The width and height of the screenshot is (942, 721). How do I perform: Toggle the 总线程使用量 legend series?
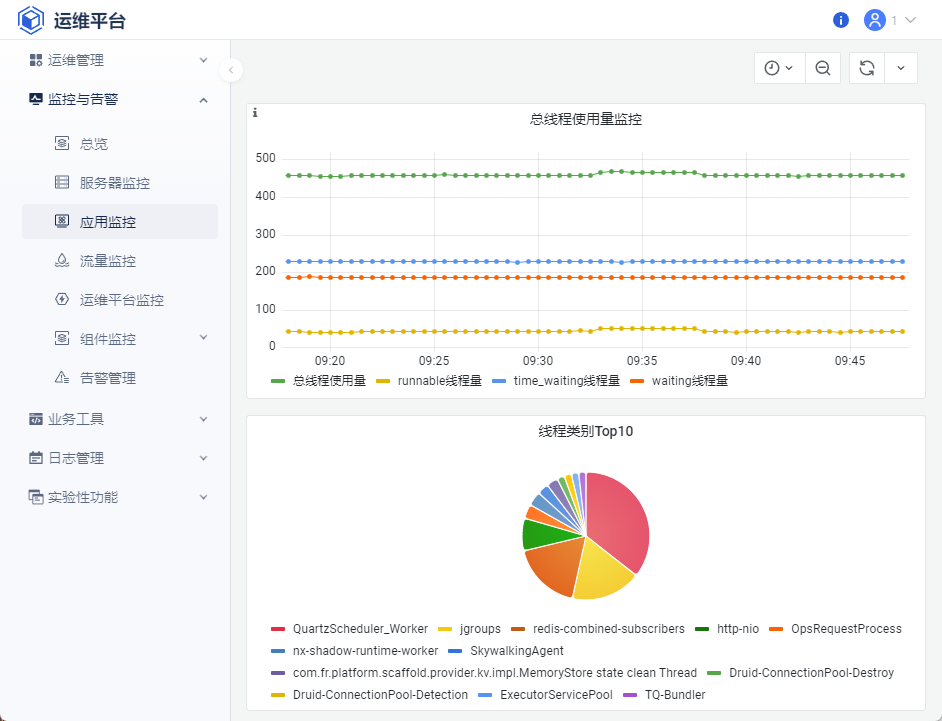tap(318, 381)
